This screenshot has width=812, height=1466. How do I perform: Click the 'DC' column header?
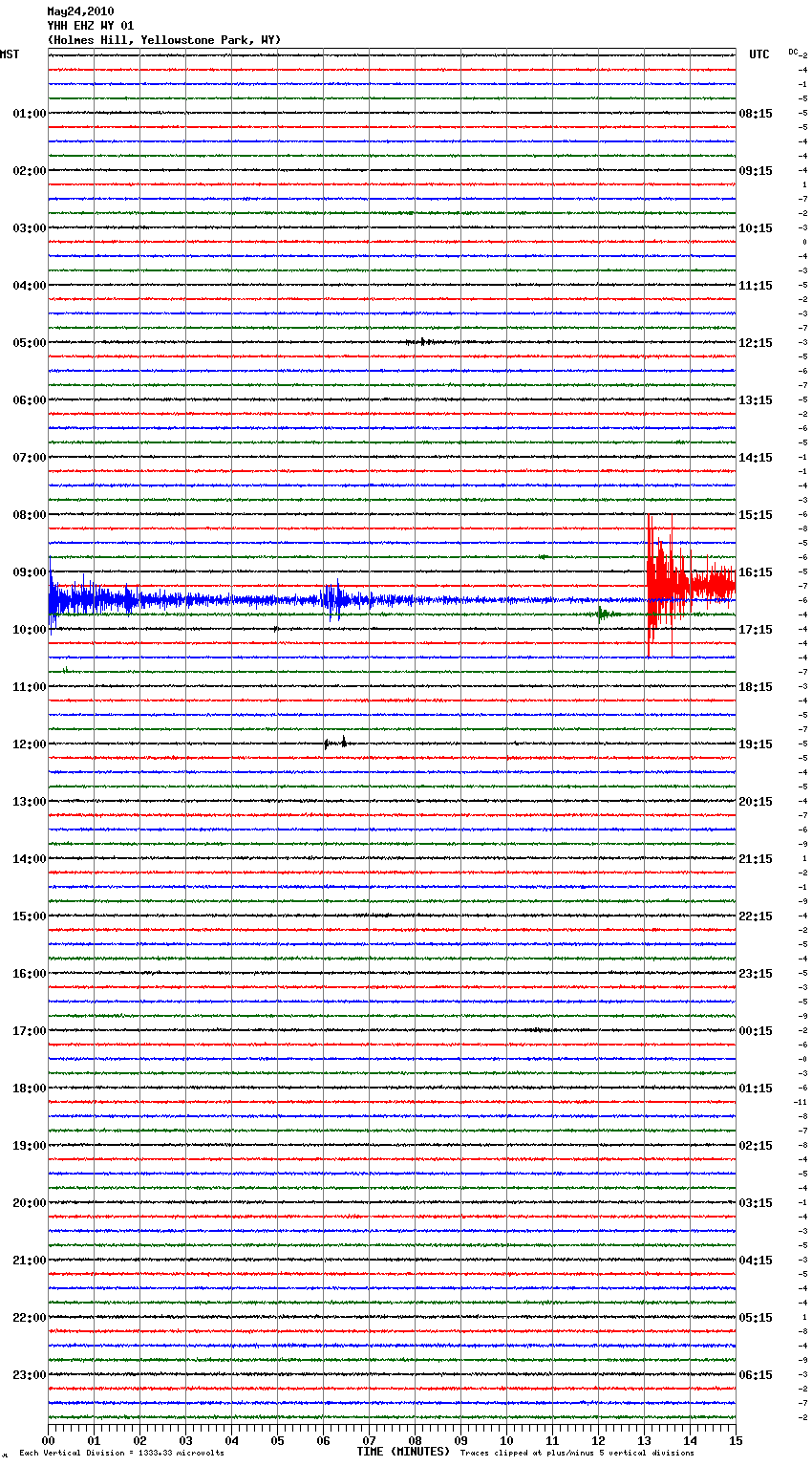(793, 52)
